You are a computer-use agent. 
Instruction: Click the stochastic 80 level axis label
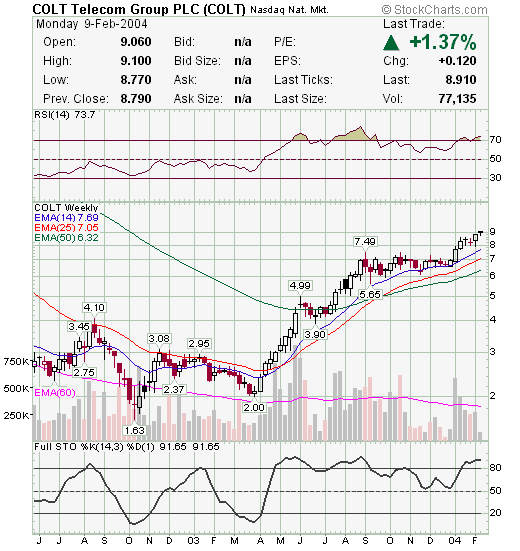coord(495,468)
